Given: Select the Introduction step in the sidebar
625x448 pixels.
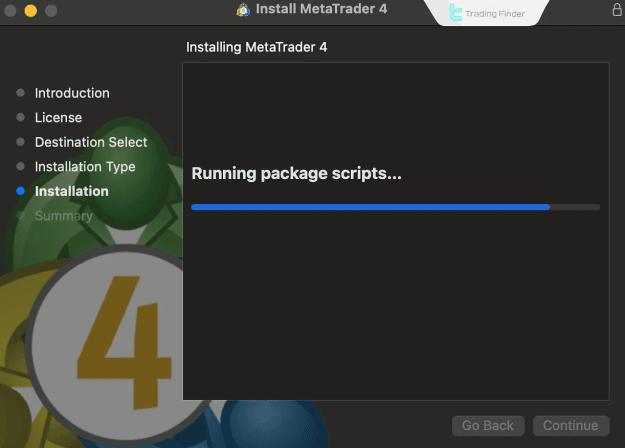Looking at the screenshot, I should [72, 93].
